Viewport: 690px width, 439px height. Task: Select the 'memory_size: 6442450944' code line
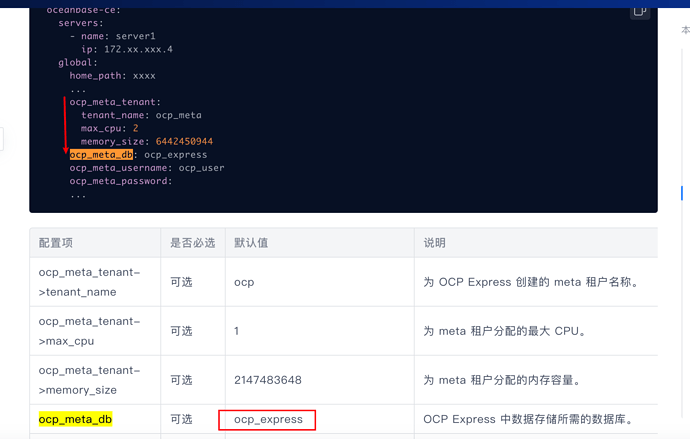pos(147,142)
